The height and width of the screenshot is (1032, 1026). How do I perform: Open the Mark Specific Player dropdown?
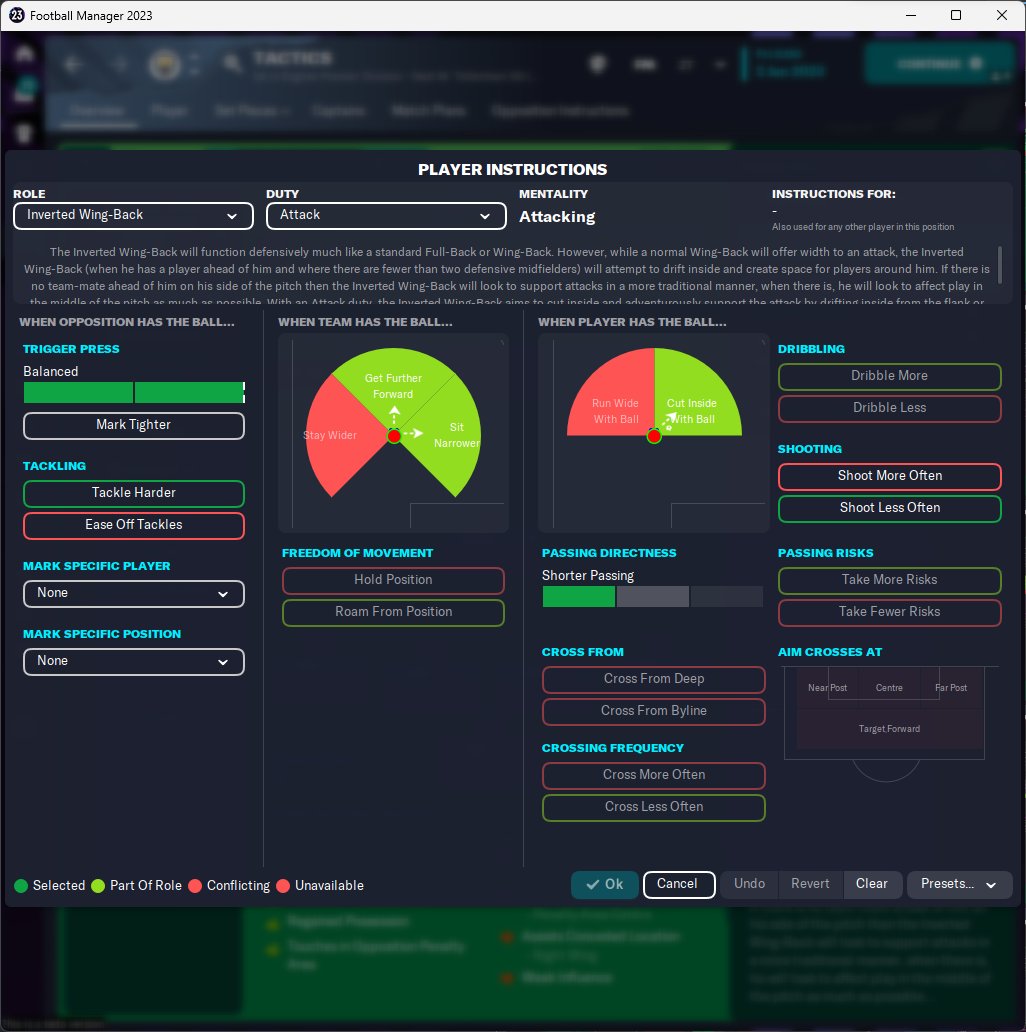point(134,594)
